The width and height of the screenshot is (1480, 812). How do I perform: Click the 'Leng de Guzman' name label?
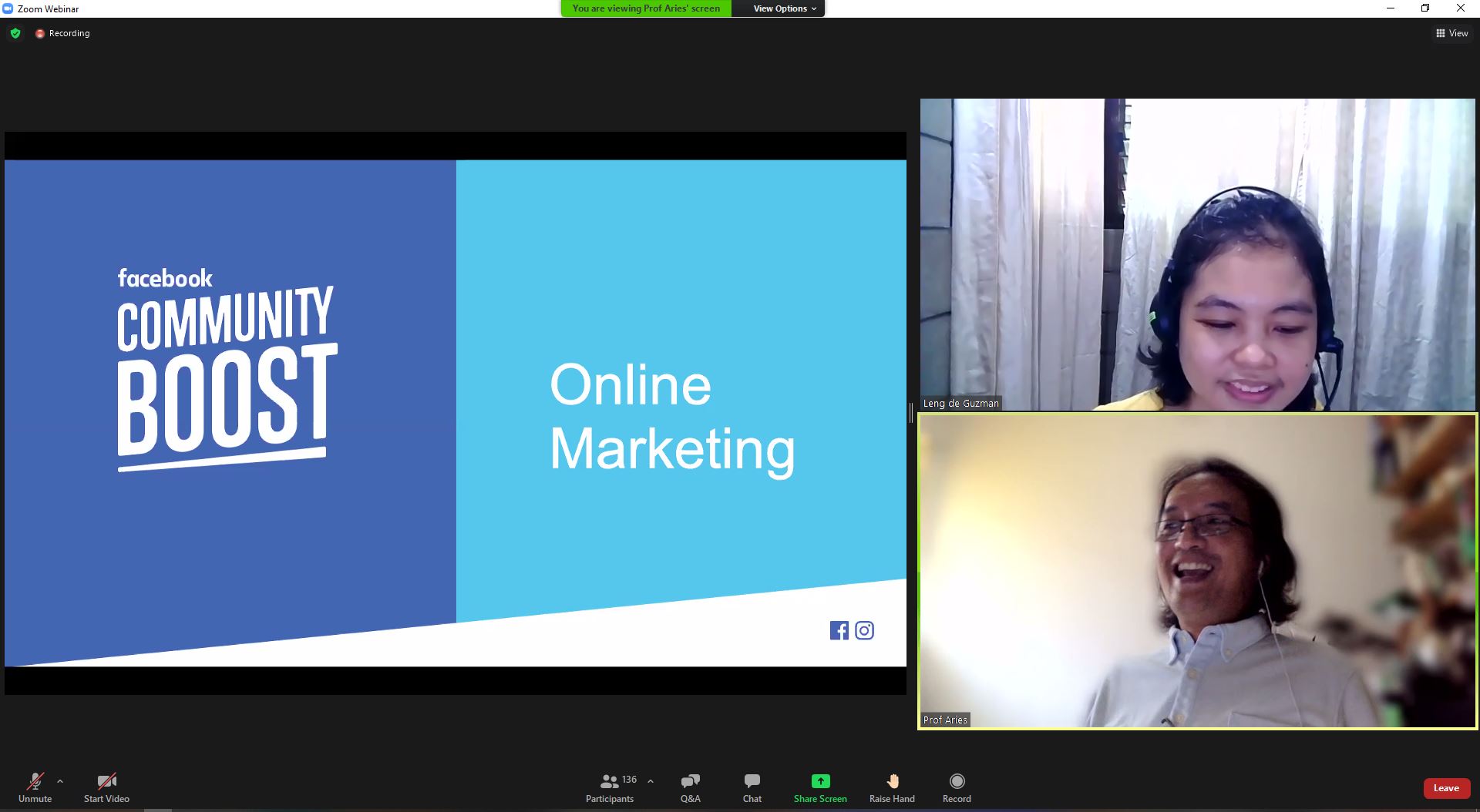(x=961, y=403)
